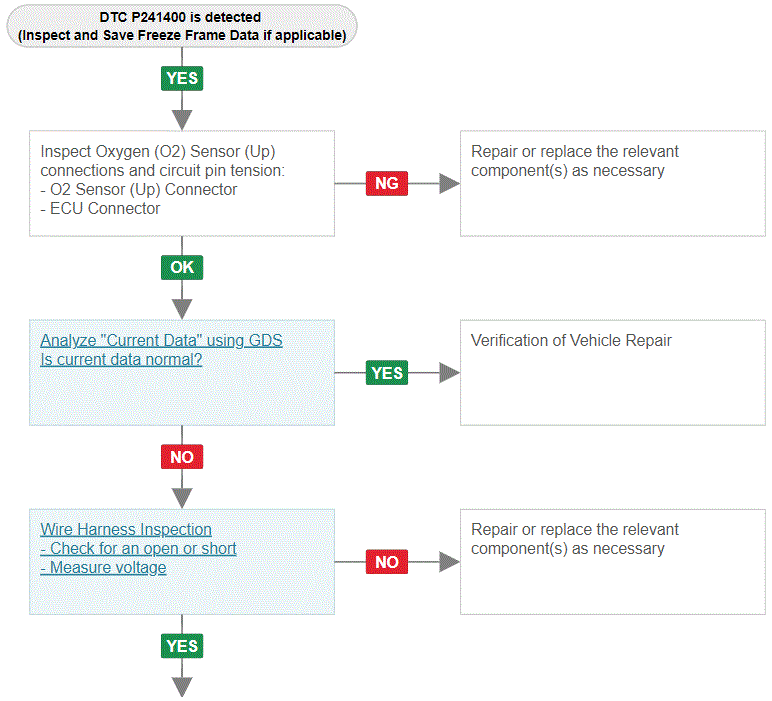Click the green OK badge
This screenshot has height=701, width=772.
click(182, 267)
